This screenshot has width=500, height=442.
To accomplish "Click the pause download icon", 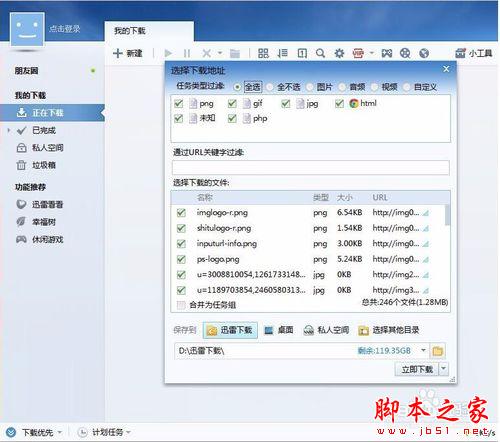I will tap(187, 53).
